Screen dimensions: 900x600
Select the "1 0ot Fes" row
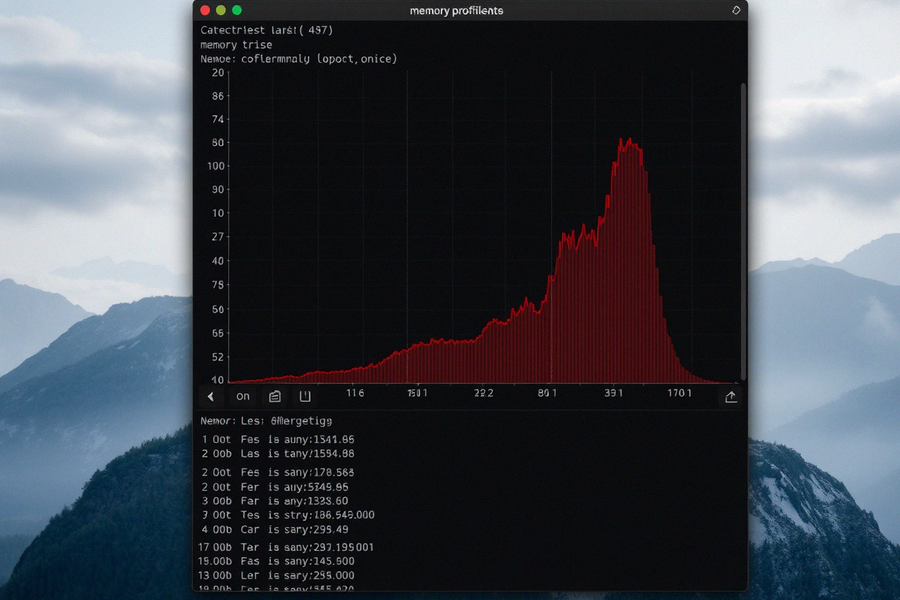(x=278, y=439)
